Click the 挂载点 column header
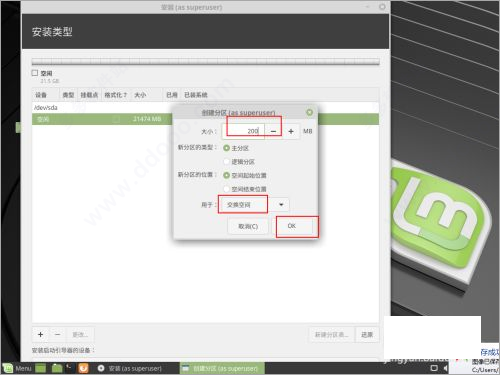The image size is (500, 375). click(89, 95)
